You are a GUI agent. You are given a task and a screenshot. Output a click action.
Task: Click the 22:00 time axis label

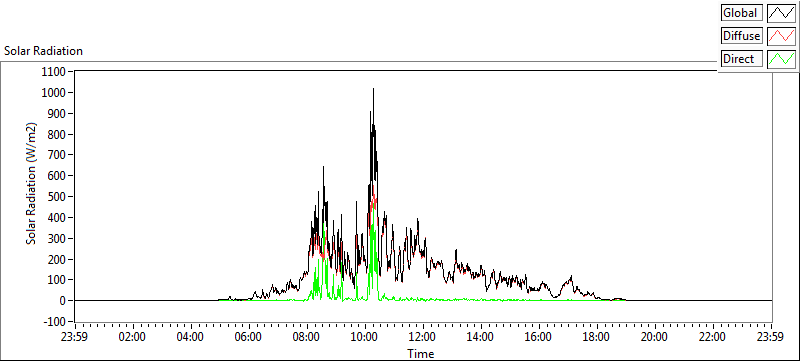click(713, 337)
